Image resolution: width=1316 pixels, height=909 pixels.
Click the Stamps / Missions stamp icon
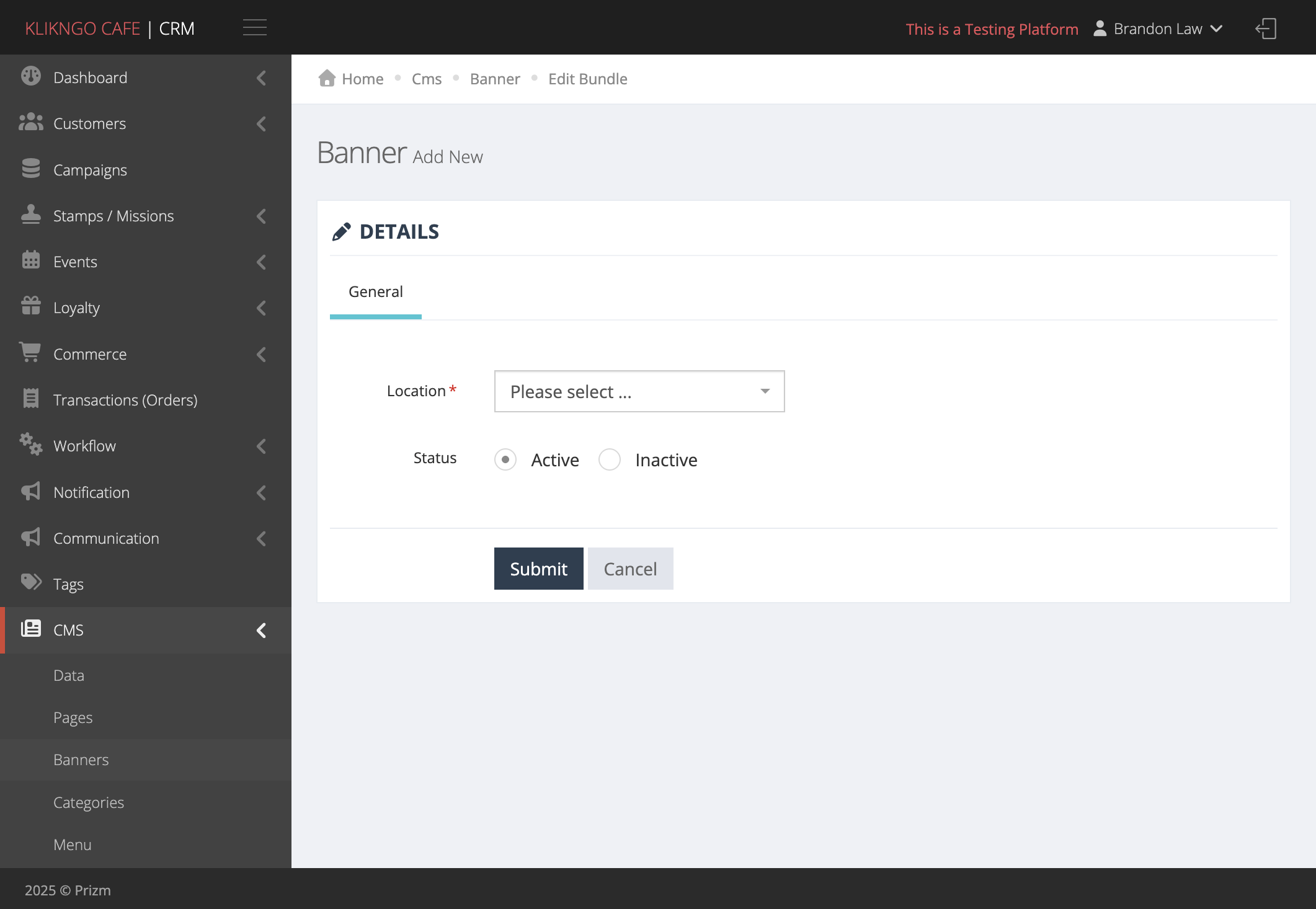30,215
